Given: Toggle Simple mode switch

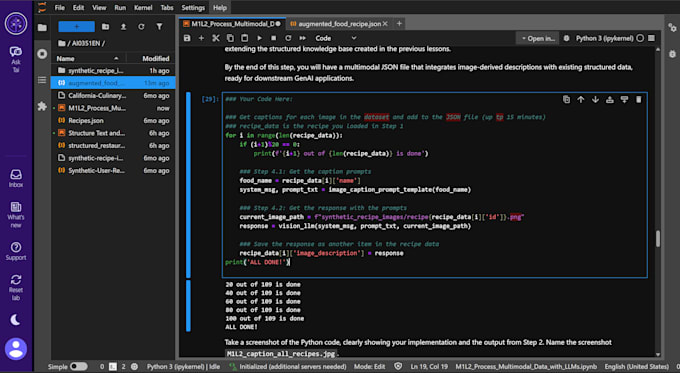Looking at the screenshot, I should click(78, 366).
